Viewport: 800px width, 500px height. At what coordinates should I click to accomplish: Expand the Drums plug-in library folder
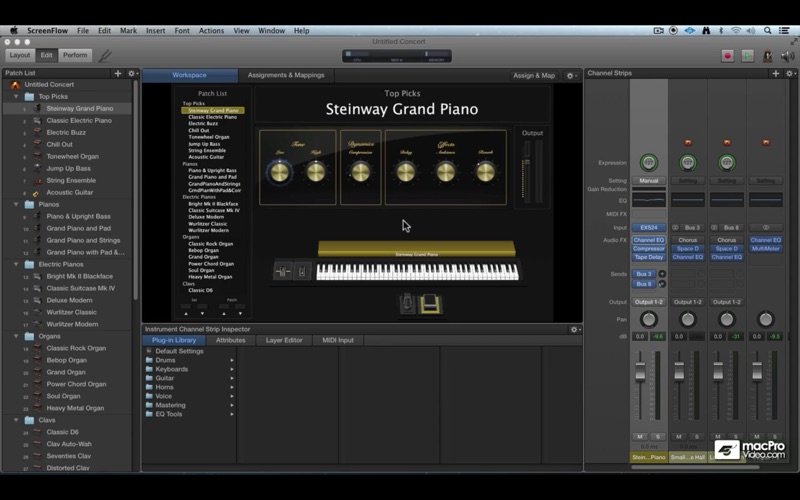pos(232,360)
